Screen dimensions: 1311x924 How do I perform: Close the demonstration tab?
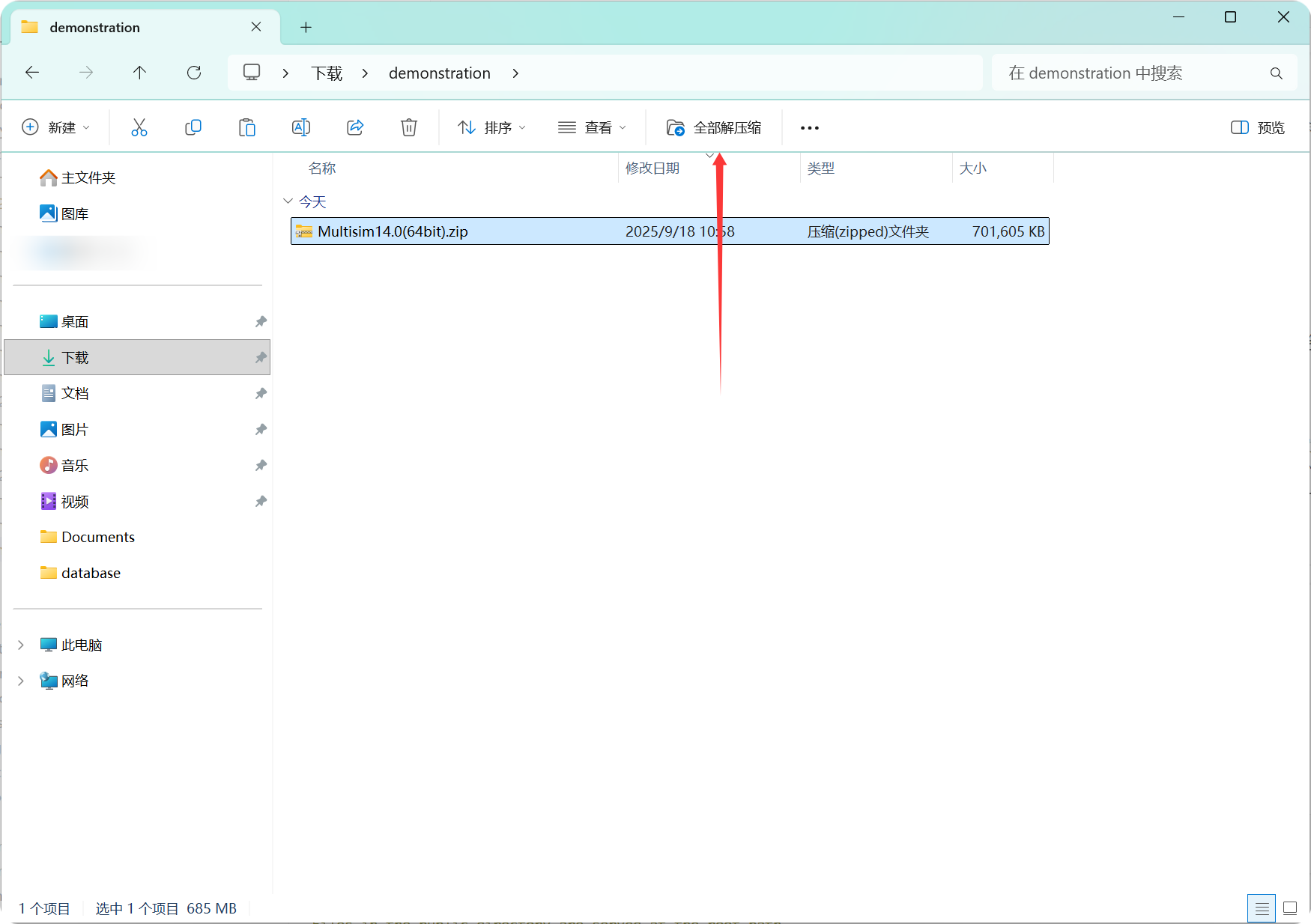256,27
